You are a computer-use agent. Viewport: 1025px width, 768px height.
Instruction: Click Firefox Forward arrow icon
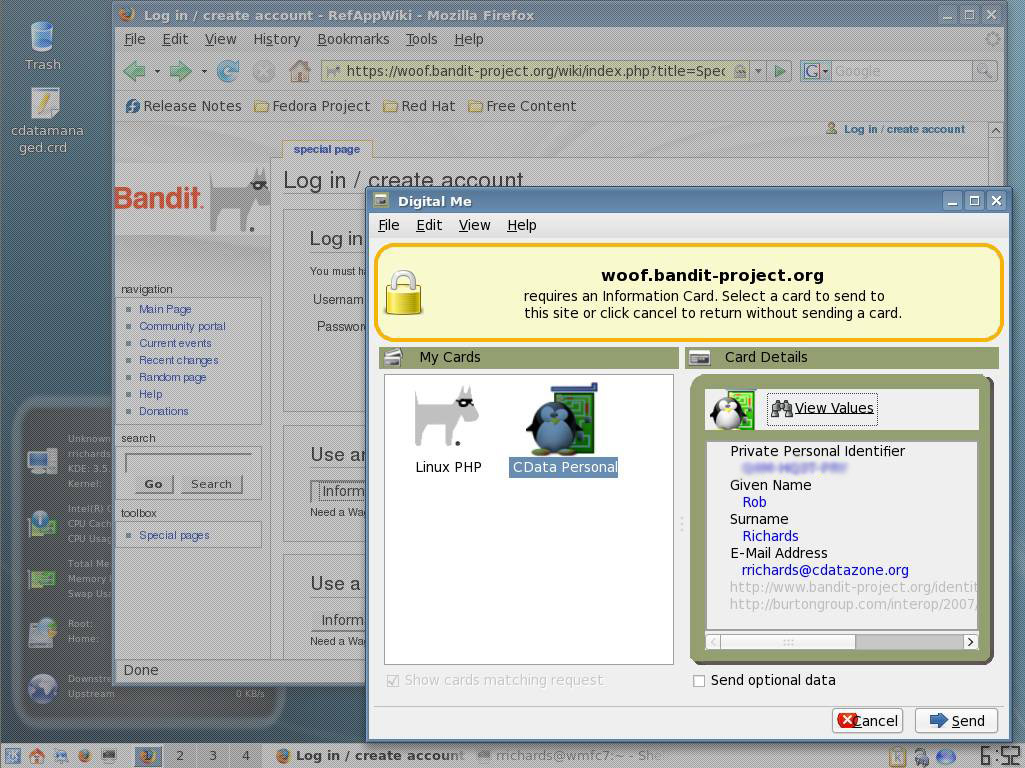(180, 71)
